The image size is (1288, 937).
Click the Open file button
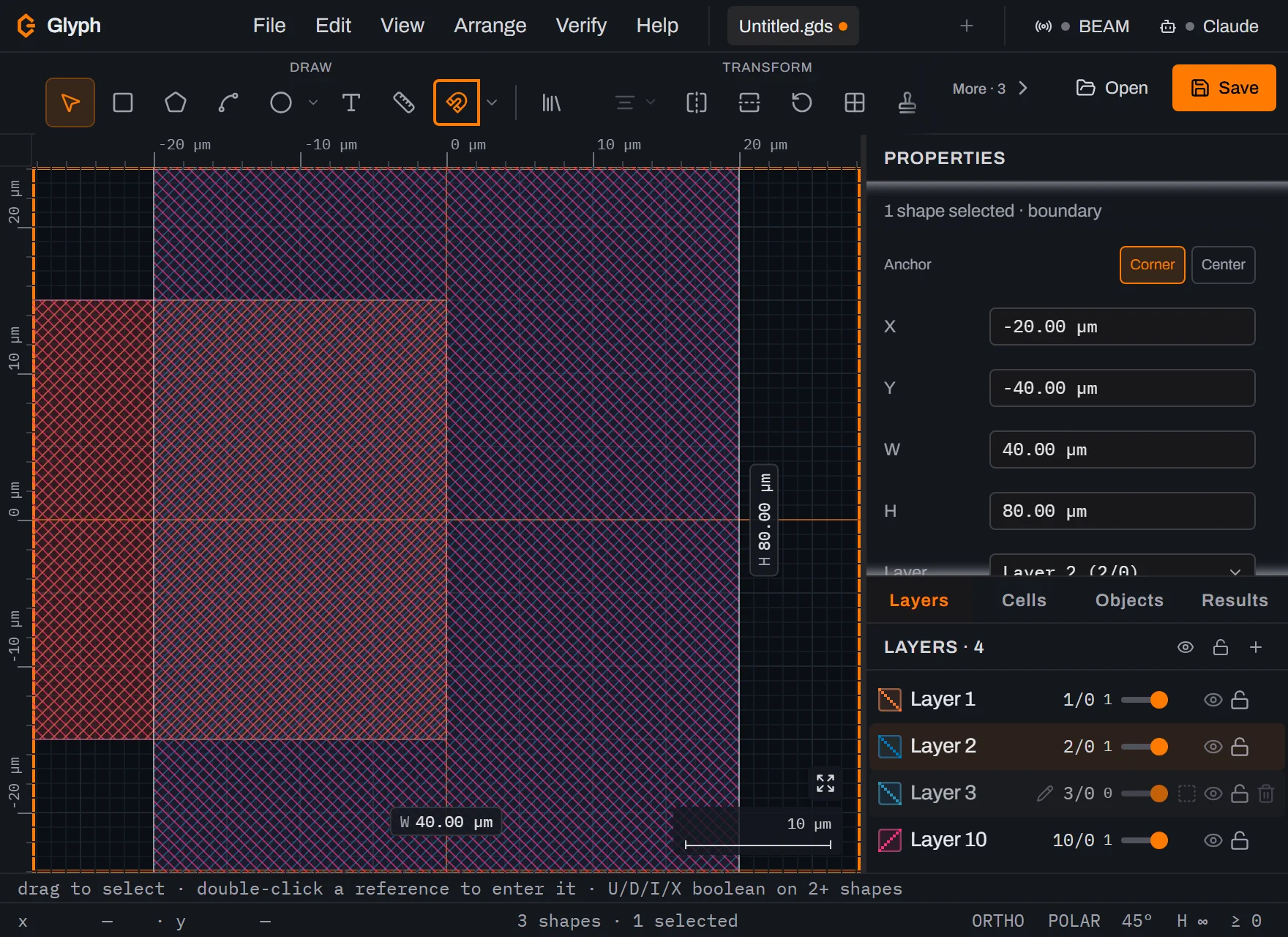click(1112, 88)
